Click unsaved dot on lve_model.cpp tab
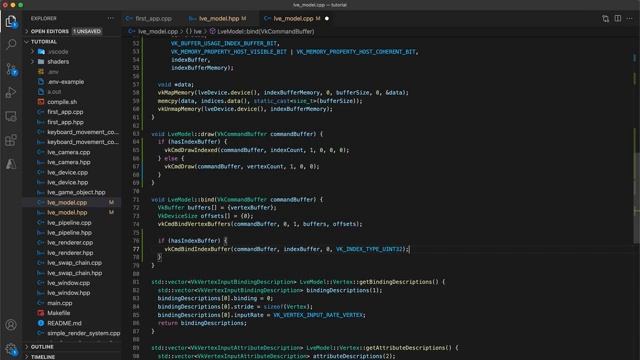 tap(327, 18)
